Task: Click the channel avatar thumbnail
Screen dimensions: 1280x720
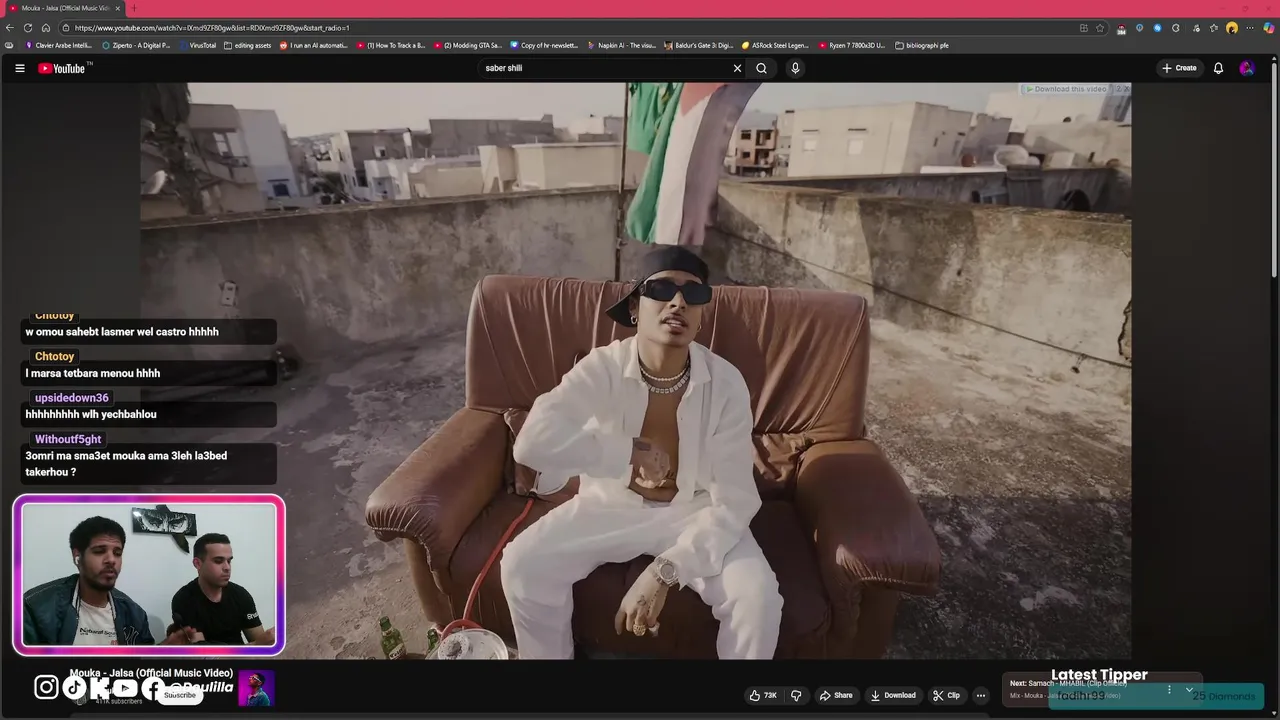Action: 256,688
